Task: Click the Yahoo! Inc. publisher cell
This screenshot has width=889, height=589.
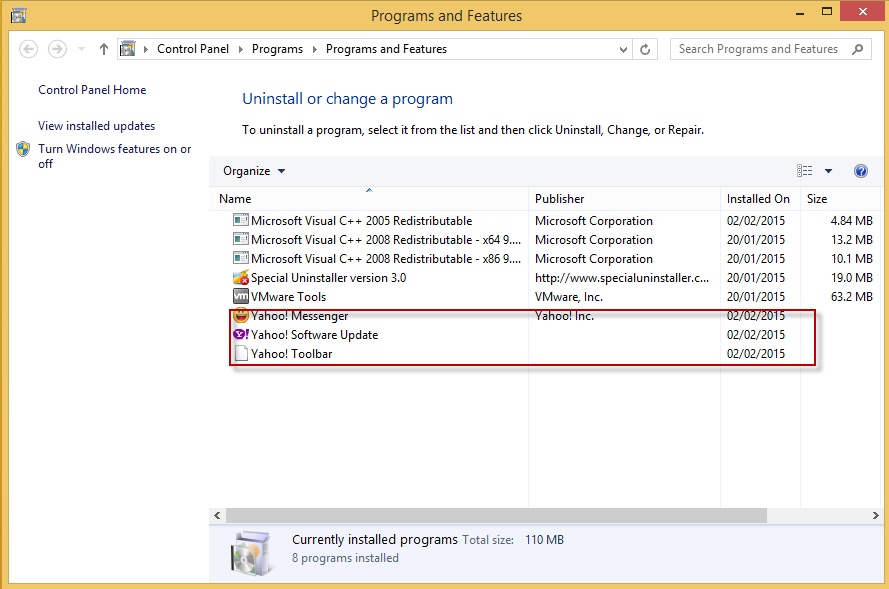Action: 564,316
